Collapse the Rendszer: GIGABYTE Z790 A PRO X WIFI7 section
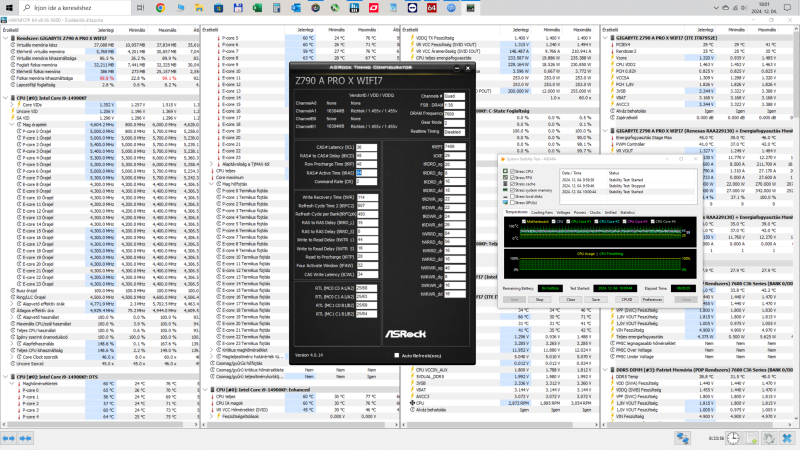The height and width of the screenshot is (450, 800). click(6, 38)
